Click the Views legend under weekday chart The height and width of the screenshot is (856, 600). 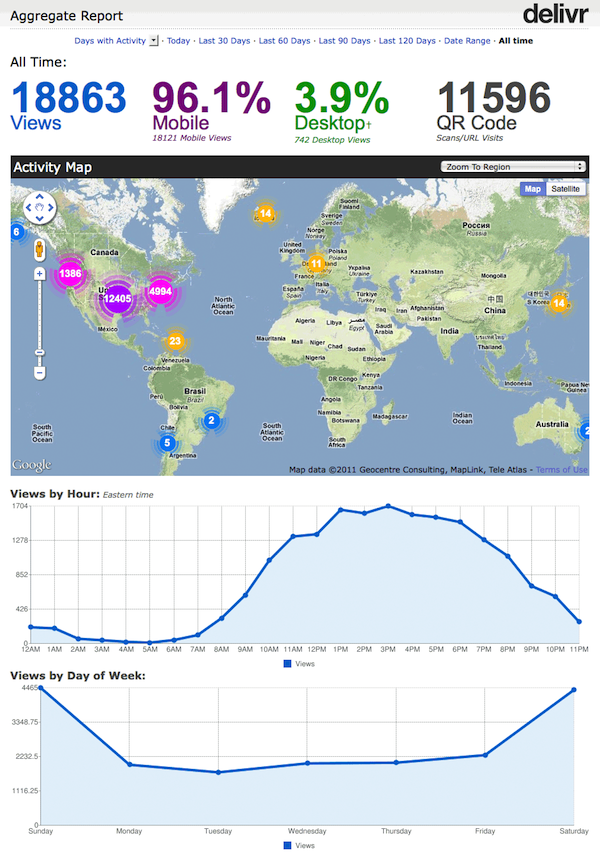point(299,846)
